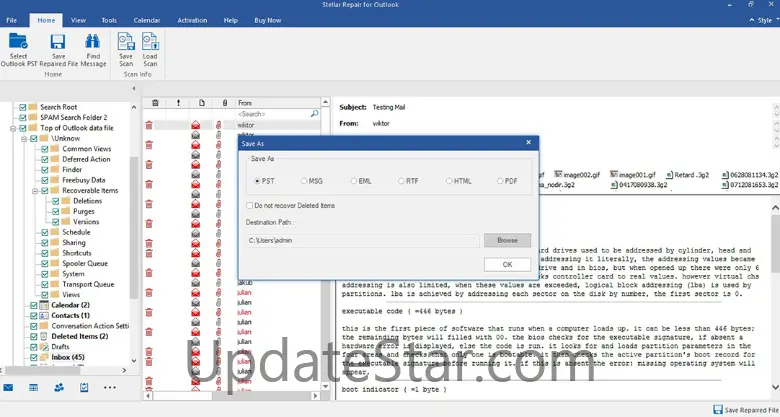This screenshot has width=780, height=417.
Task: Click Browse button for destination
Action: [507, 240]
